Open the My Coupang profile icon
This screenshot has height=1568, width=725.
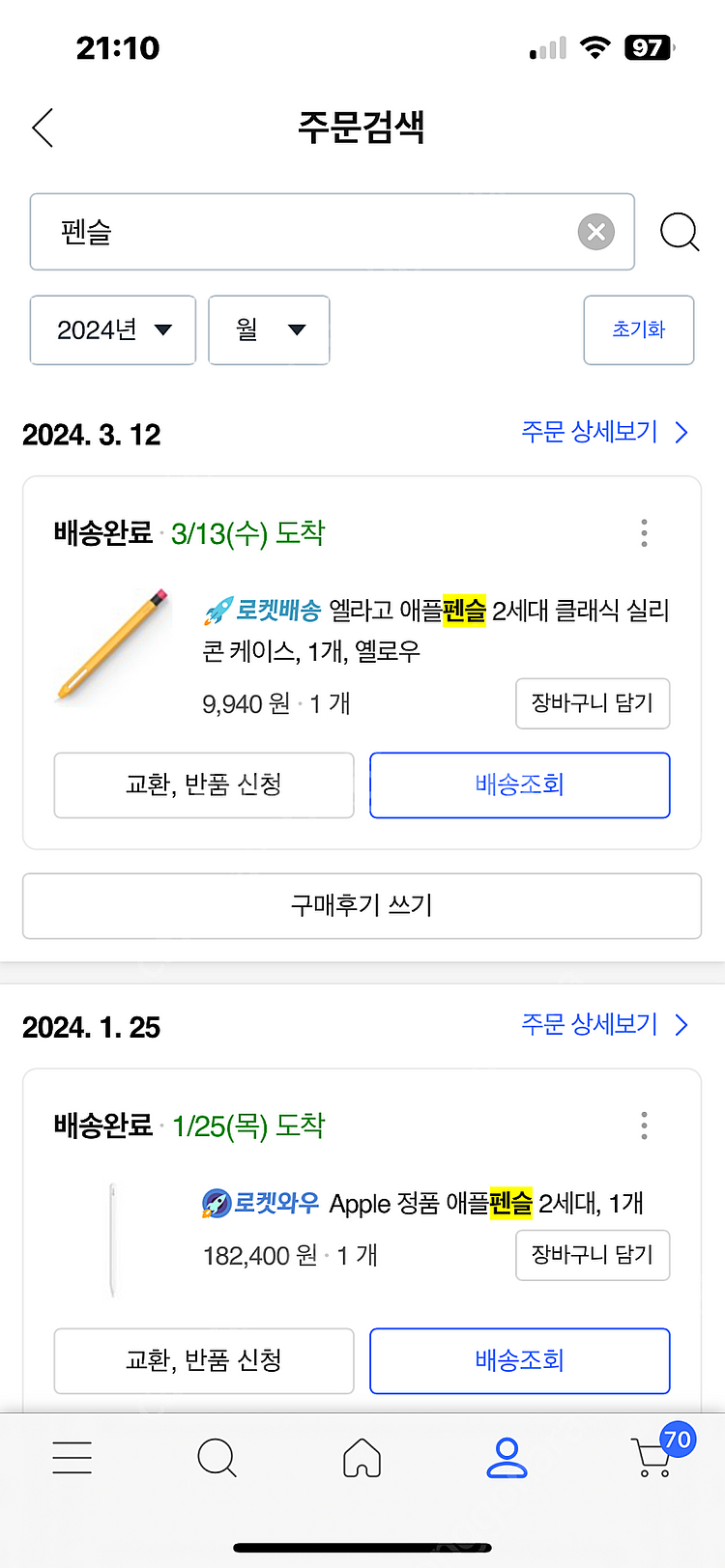507,1457
